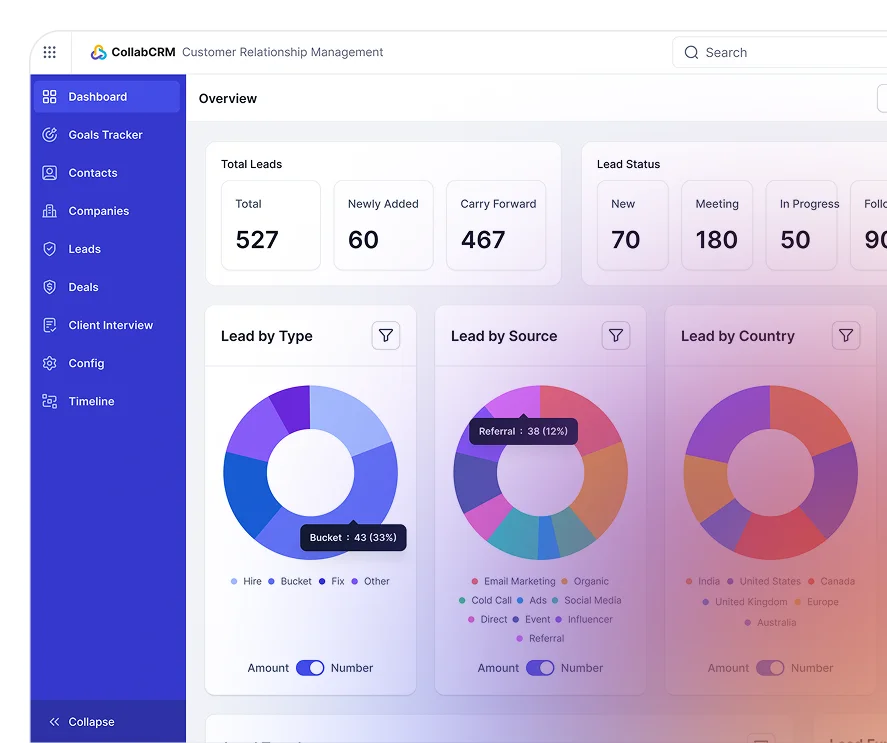Click the Leads shield icon
The height and width of the screenshot is (743, 887).
[50, 249]
